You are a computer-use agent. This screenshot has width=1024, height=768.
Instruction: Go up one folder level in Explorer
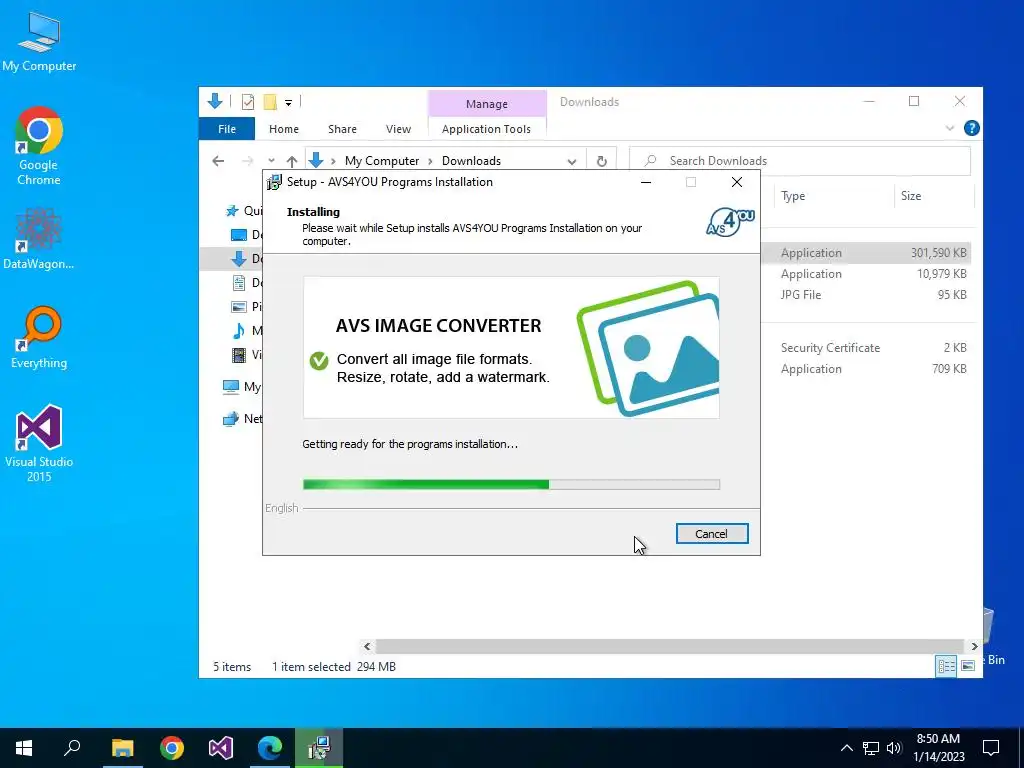(x=292, y=161)
